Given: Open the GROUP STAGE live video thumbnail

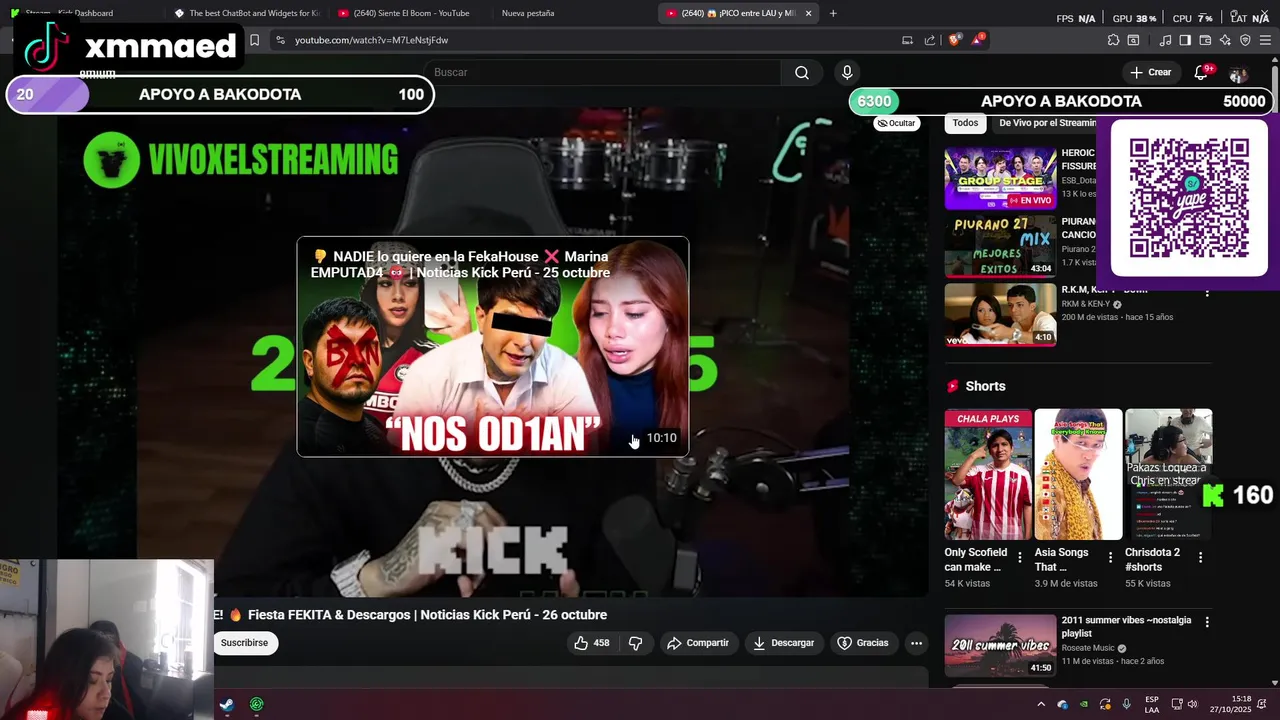Looking at the screenshot, I should click(1000, 178).
